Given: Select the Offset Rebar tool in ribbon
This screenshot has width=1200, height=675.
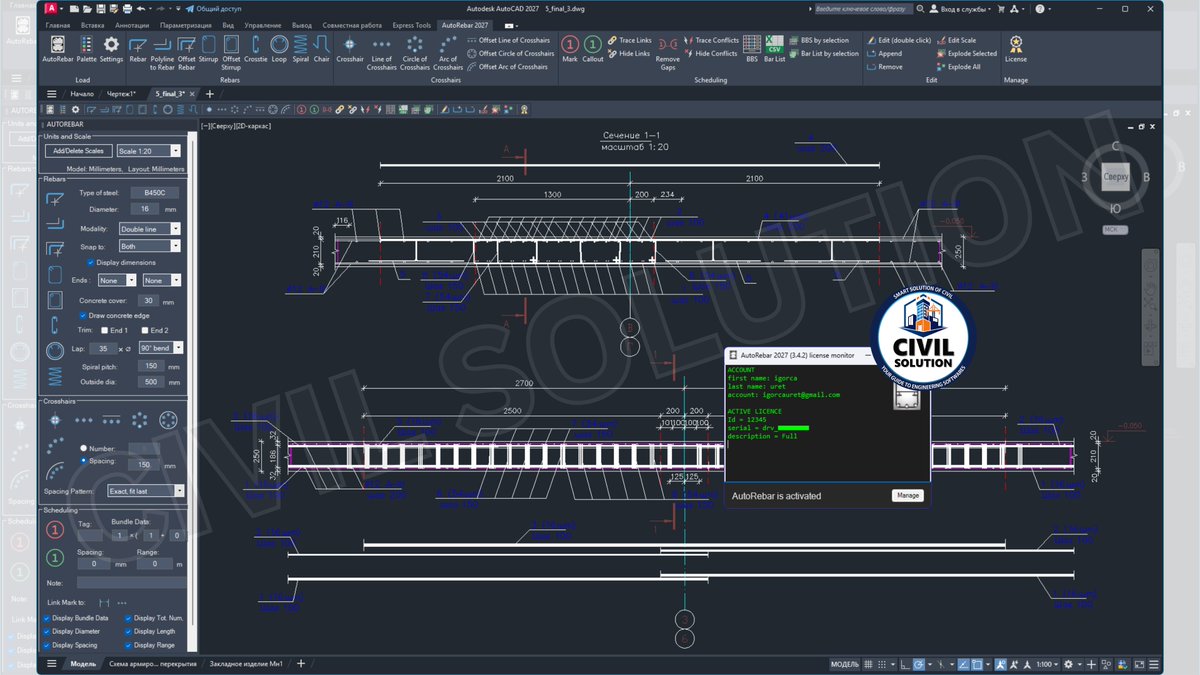Looking at the screenshot, I should coord(187,53).
